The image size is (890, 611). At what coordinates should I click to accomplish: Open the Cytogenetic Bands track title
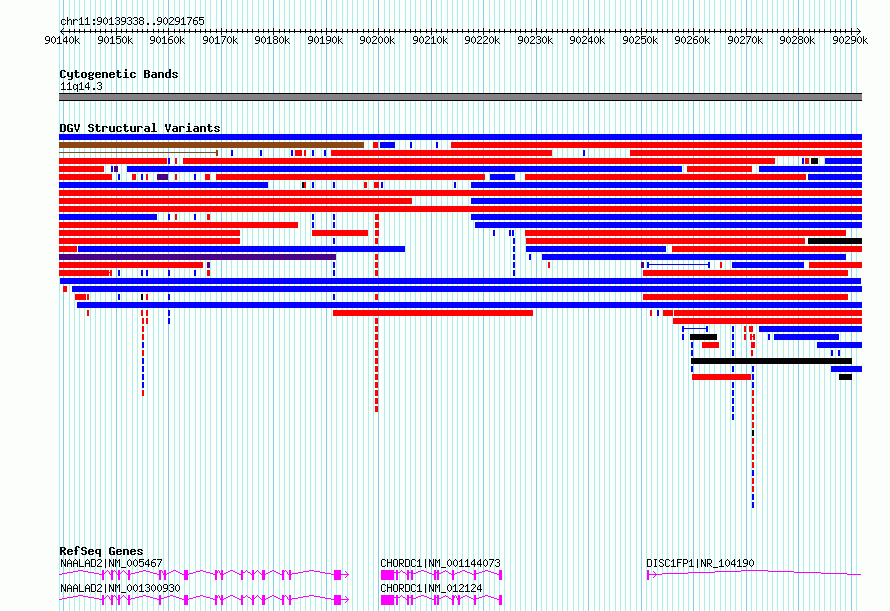[x=119, y=74]
